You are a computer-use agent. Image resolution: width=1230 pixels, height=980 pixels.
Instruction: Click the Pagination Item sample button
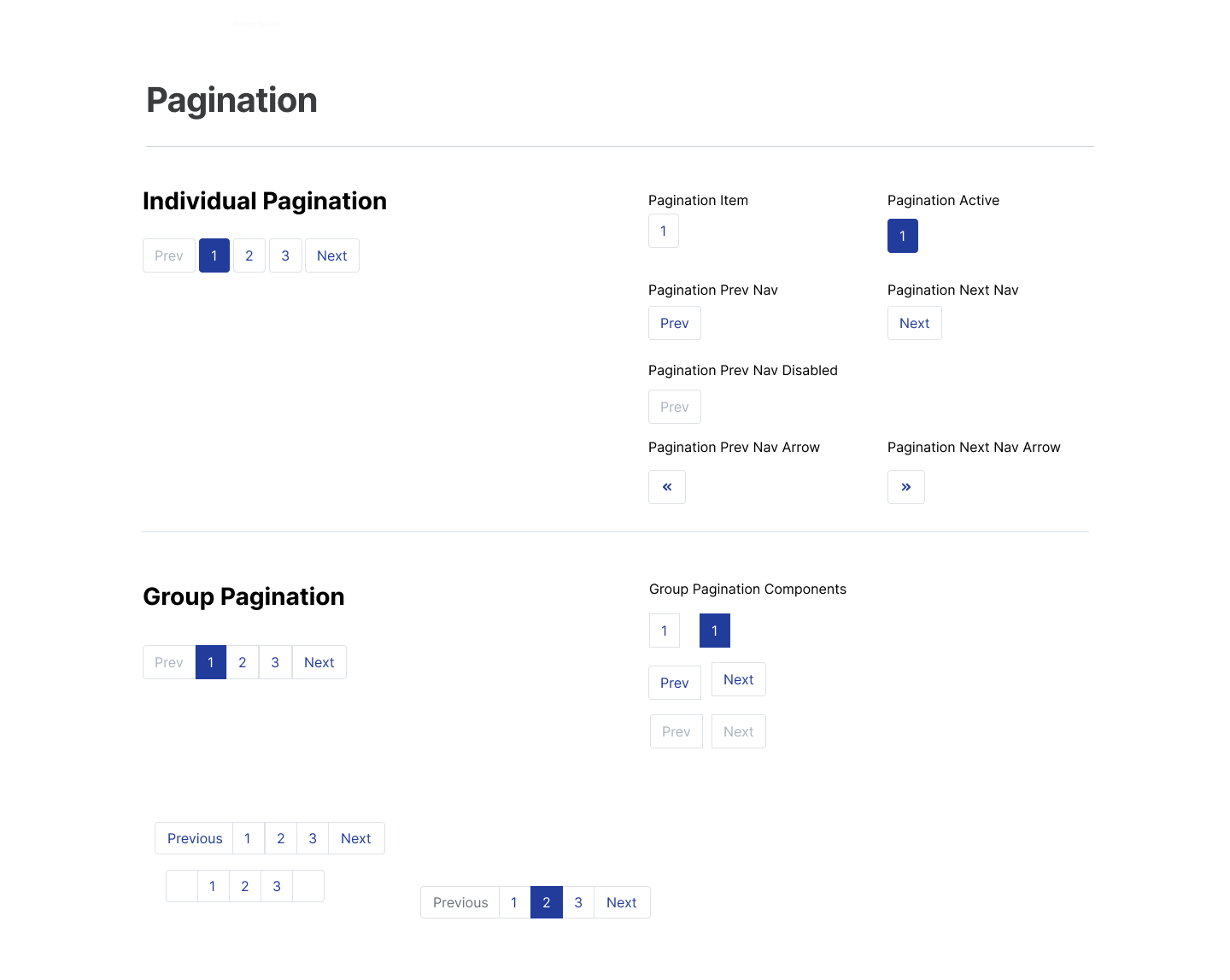(x=664, y=231)
